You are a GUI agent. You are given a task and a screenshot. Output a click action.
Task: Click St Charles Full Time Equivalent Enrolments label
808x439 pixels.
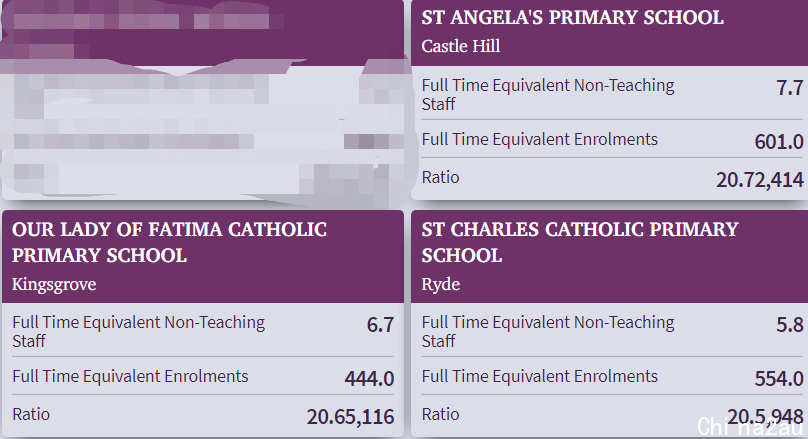pyautogui.click(x=540, y=376)
